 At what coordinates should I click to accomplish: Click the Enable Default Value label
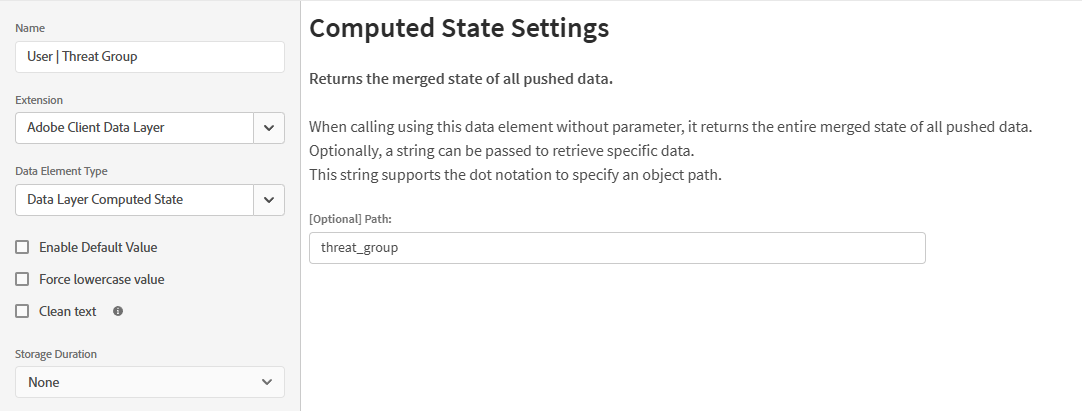click(98, 247)
